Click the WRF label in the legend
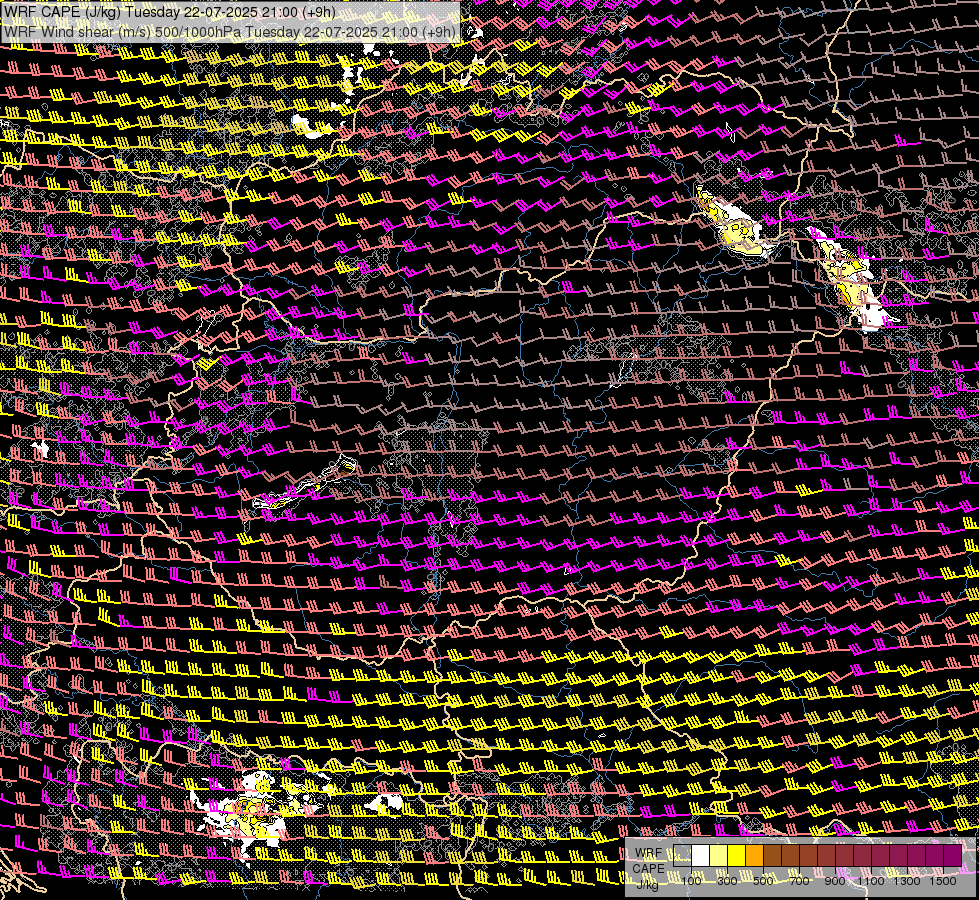The image size is (979, 900). click(648, 853)
